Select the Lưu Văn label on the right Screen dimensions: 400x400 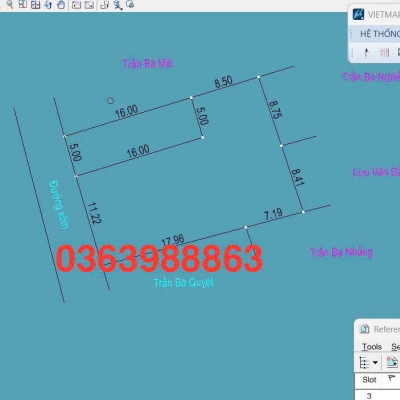(x=376, y=172)
